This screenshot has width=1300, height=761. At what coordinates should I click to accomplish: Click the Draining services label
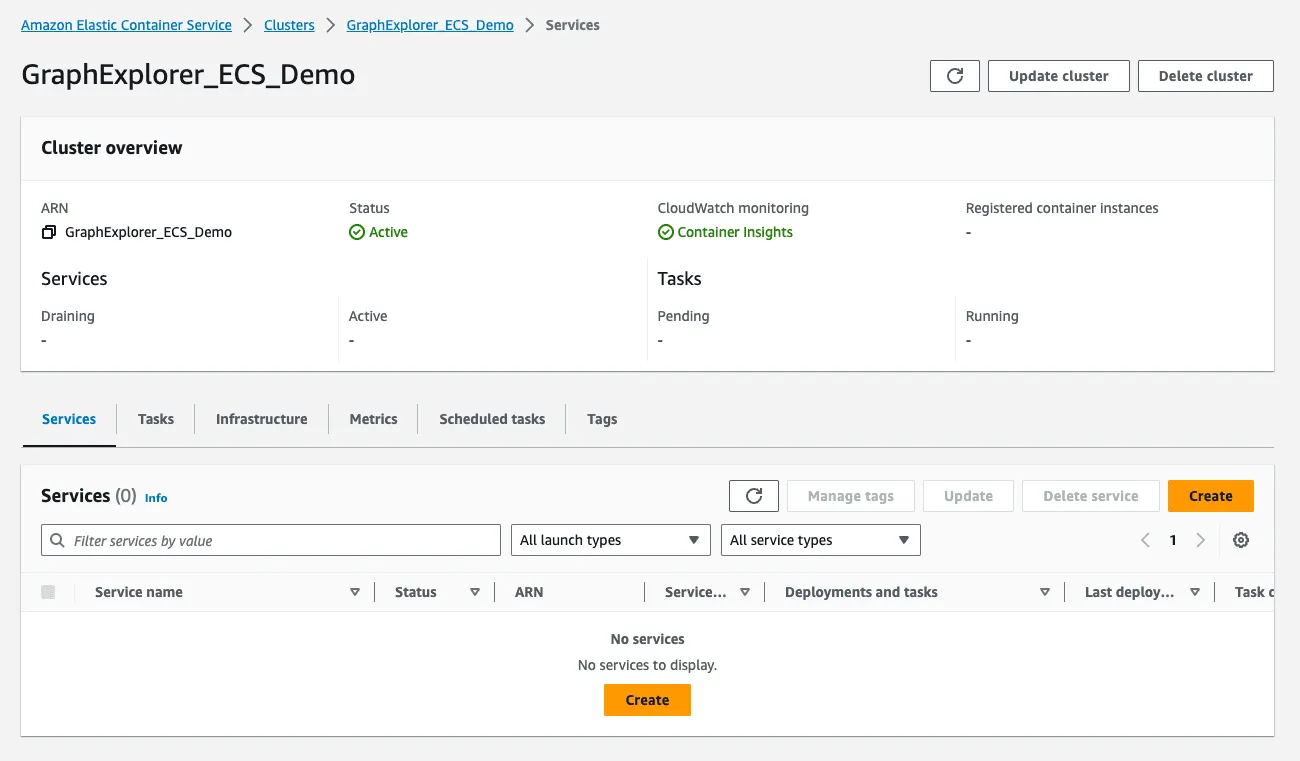point(68,316)
